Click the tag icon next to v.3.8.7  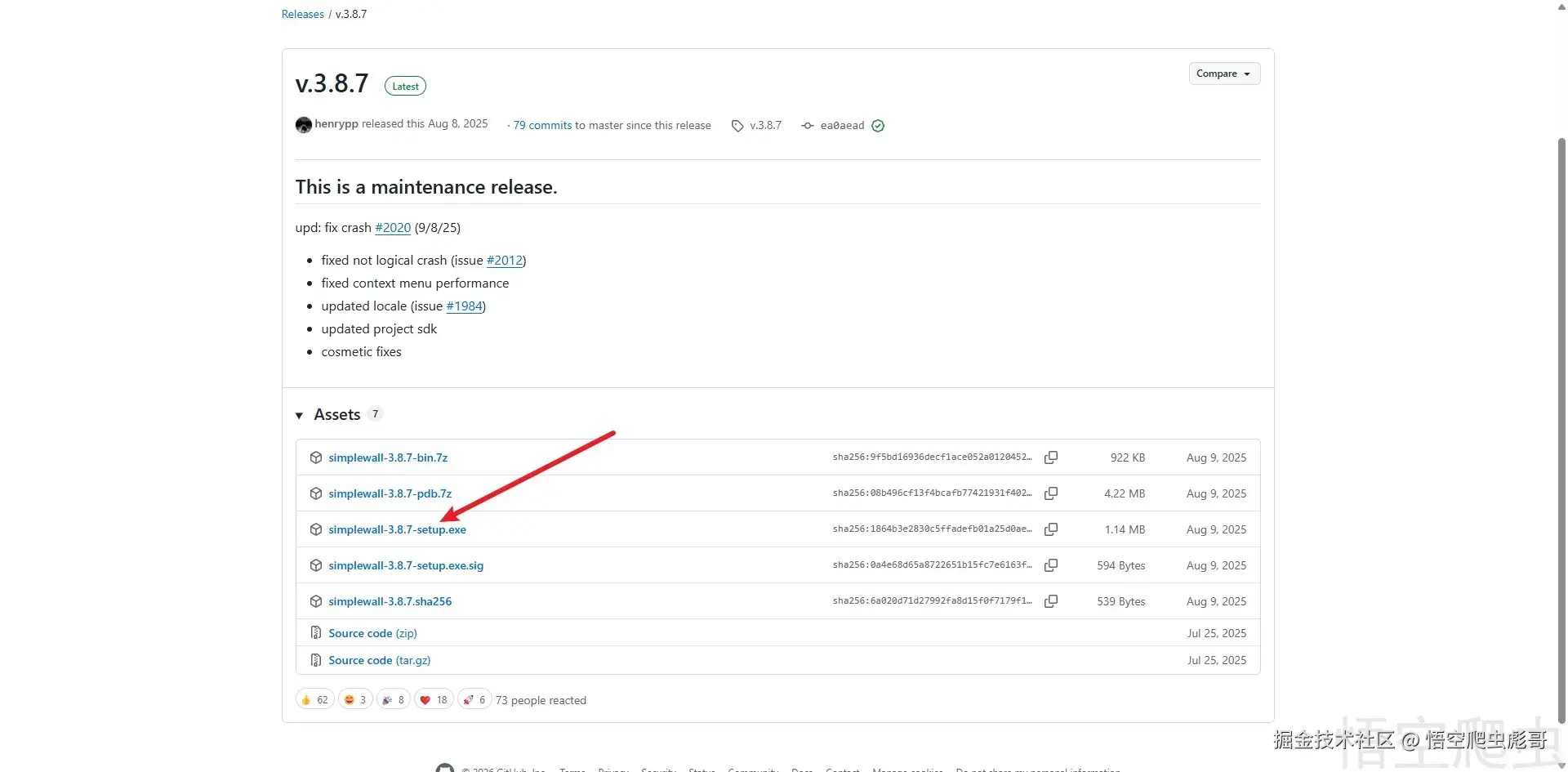[737, 126]
